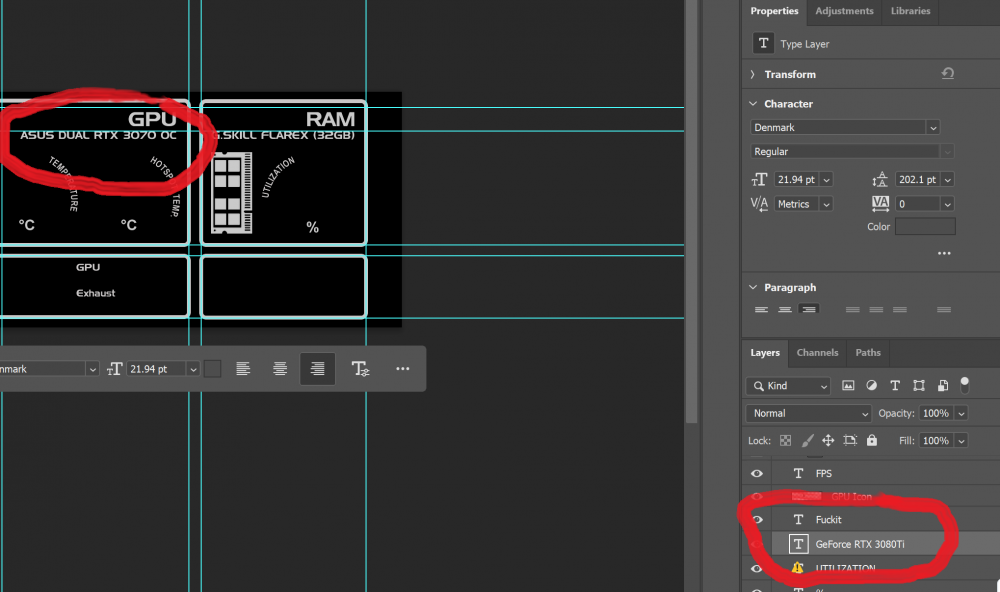Image resolution: width=1000 pixels, height=592 pixels.
Task: Left align text in Paragraph section
Action: (761, 309)
